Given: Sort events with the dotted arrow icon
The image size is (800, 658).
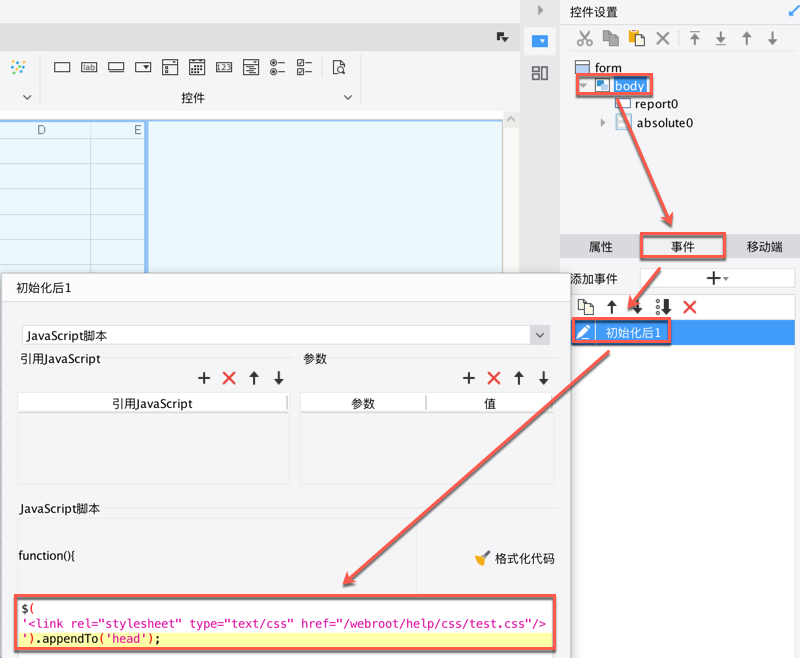Looking at the screenshot, I should click(x=663, y=307).
